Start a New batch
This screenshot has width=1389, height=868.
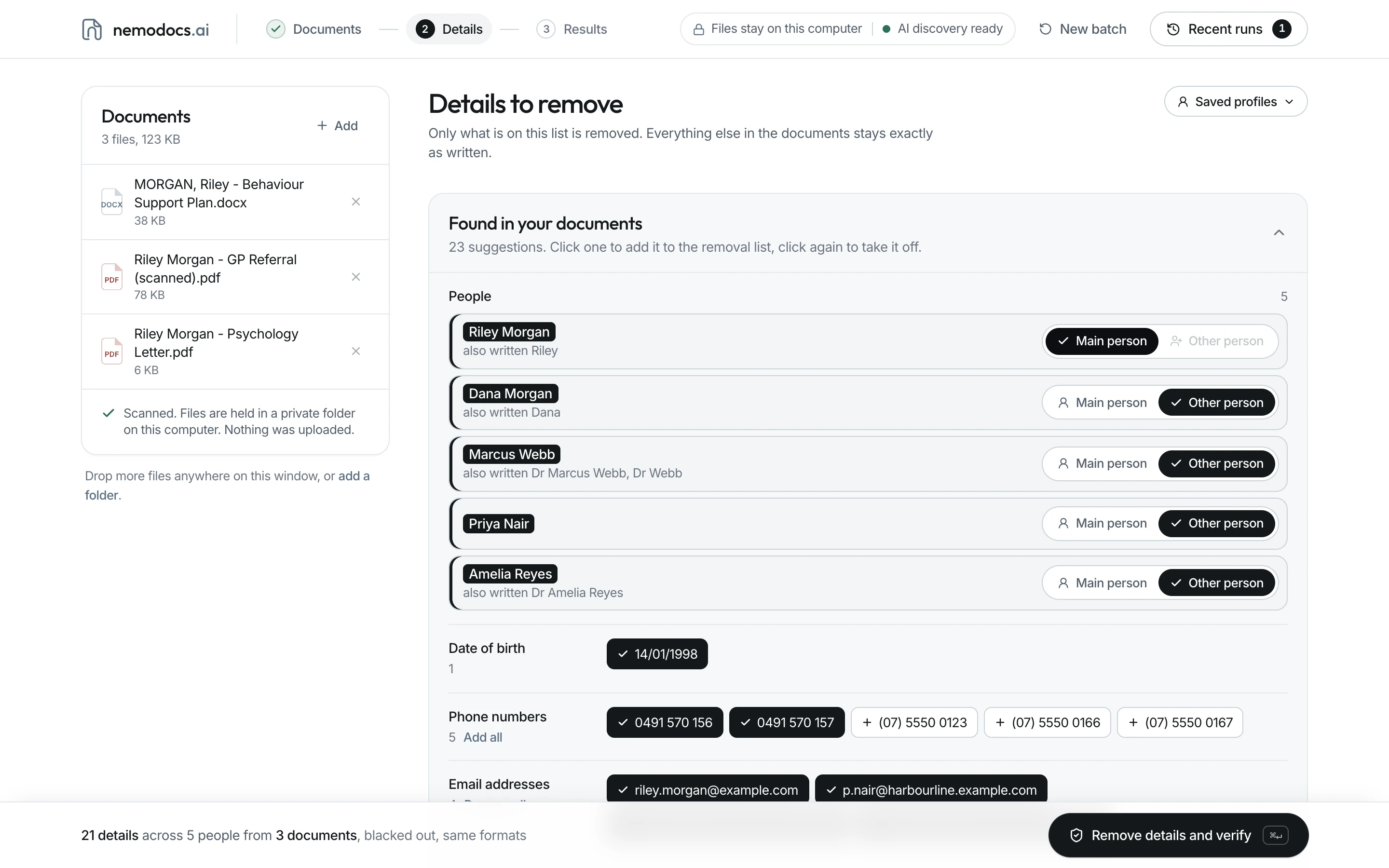[1082, 29]
